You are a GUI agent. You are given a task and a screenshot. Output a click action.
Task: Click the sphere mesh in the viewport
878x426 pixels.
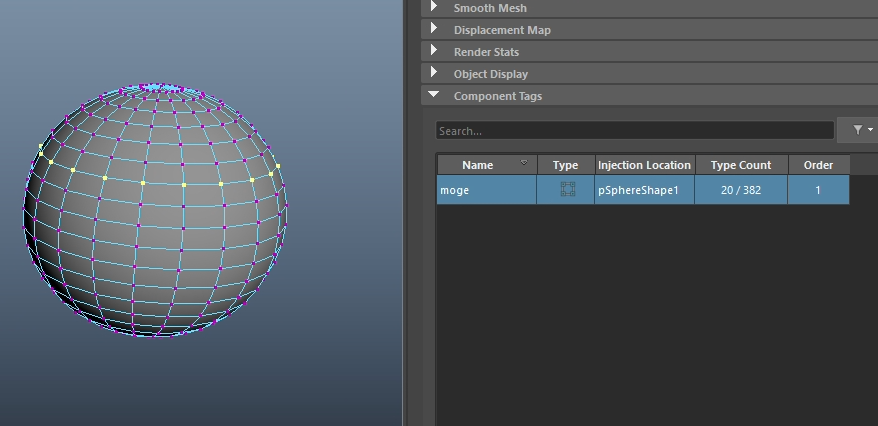coord(155,210)
